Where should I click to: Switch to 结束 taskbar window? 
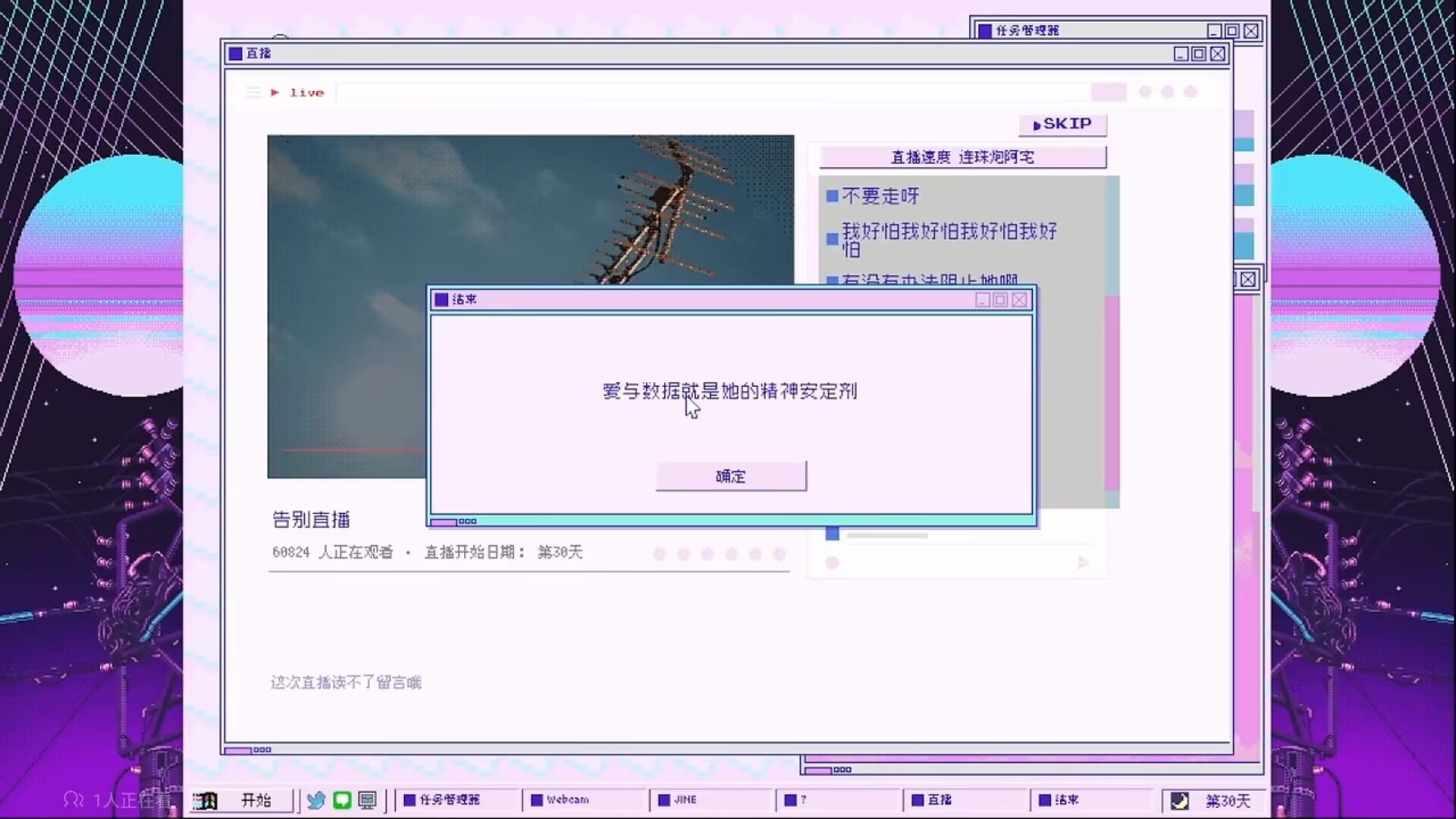1092,800
